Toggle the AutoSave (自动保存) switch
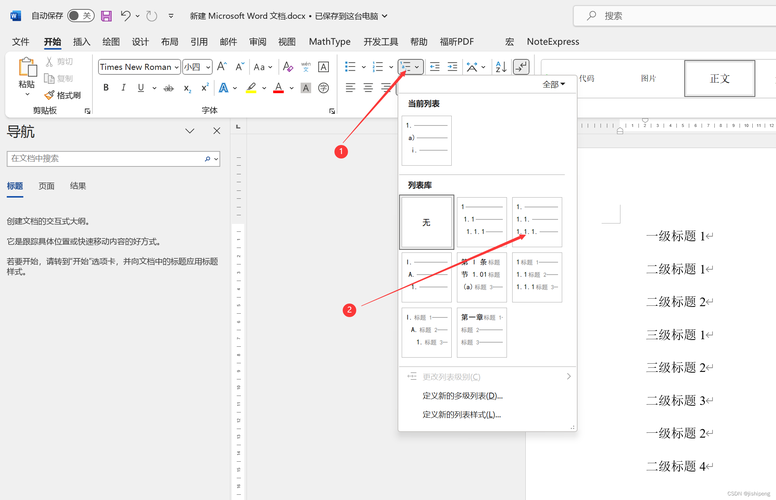 80,16
